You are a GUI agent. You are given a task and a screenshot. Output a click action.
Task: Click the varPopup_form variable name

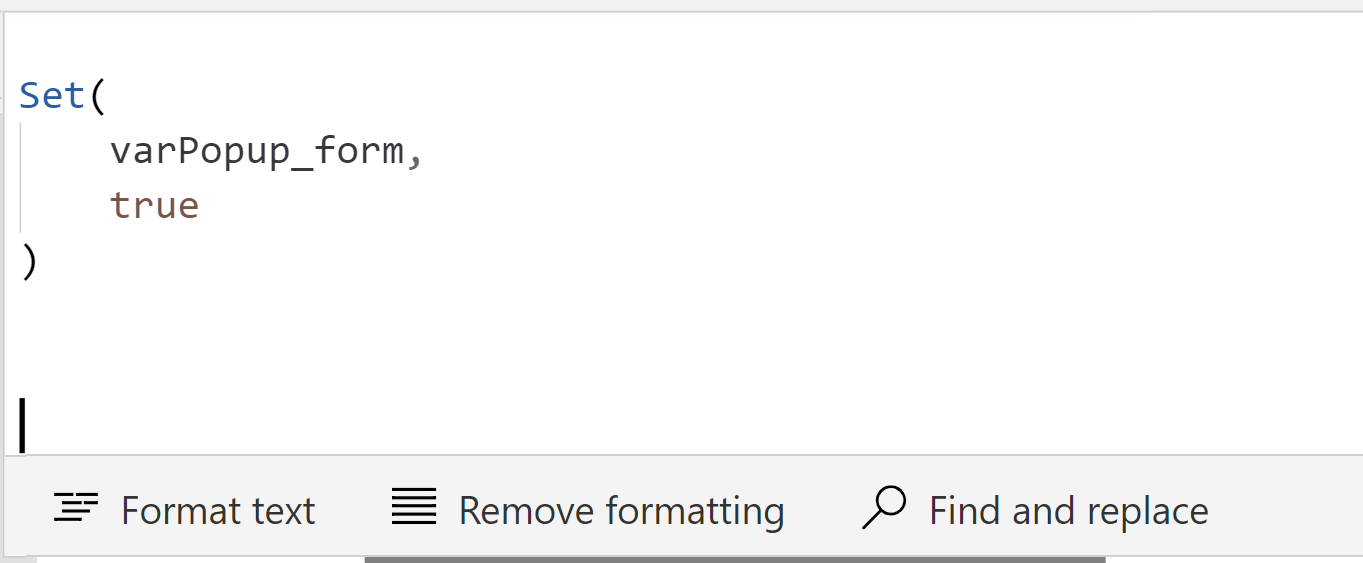(x=256, y=151)
